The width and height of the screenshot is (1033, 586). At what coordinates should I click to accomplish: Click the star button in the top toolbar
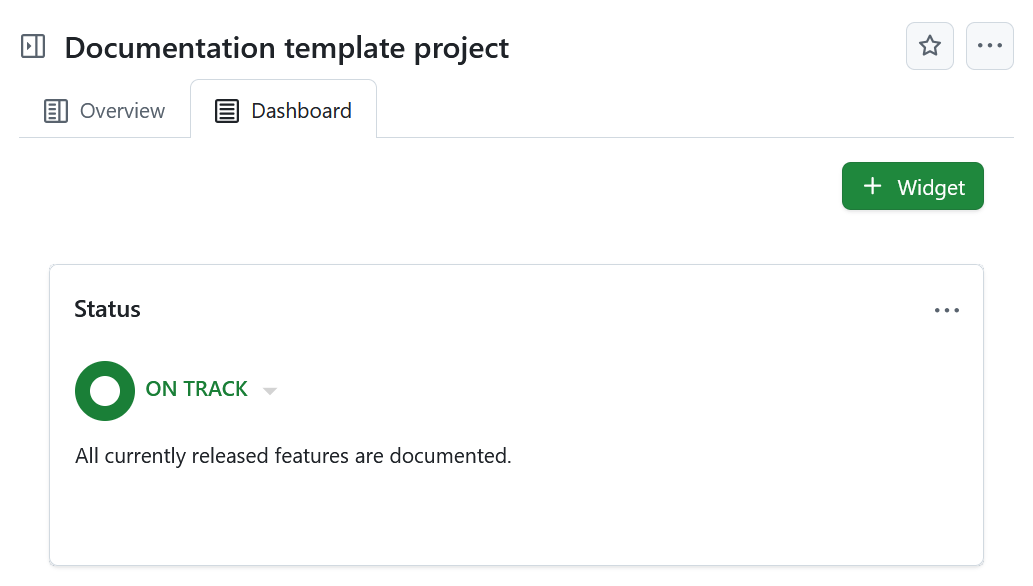pos(929,46)
